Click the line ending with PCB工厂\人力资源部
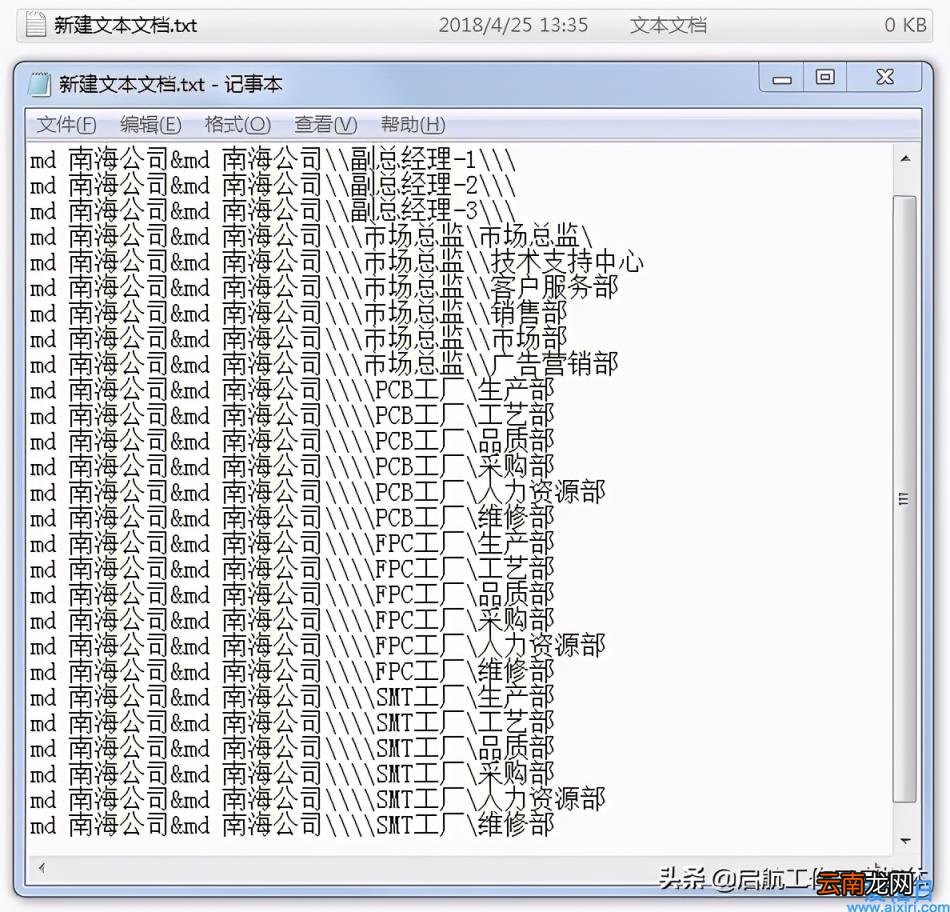 [x=318, y=493]
